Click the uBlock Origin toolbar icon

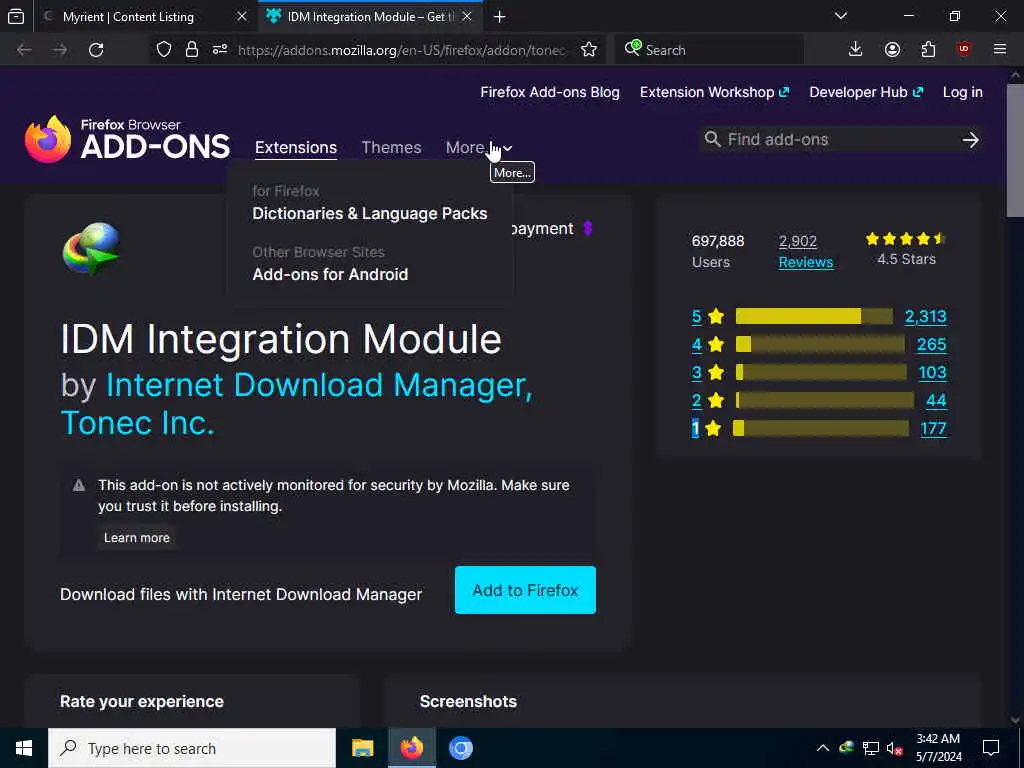(964, 50)
